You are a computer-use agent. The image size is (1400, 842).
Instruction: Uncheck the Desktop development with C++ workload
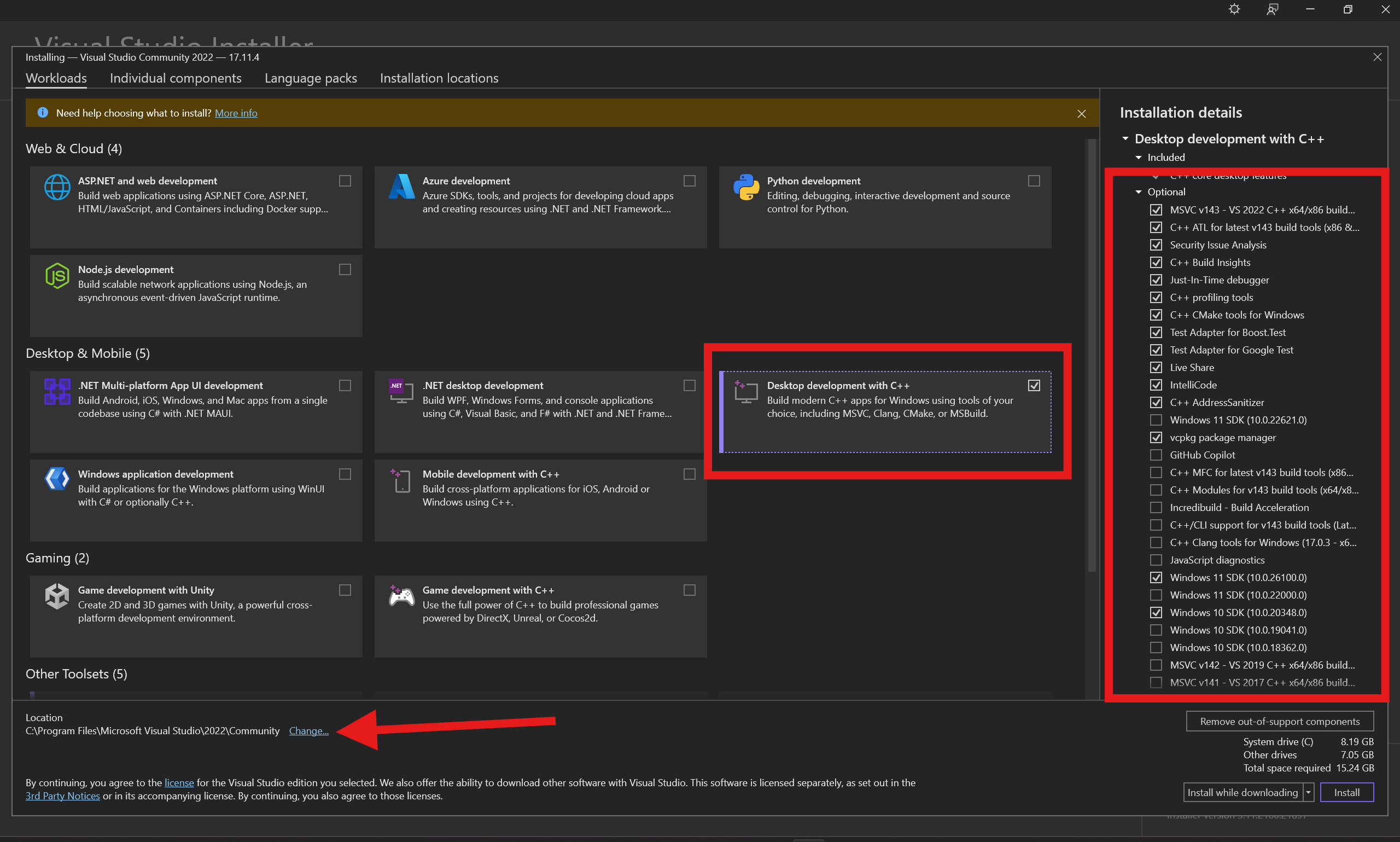click(1034, 385)
